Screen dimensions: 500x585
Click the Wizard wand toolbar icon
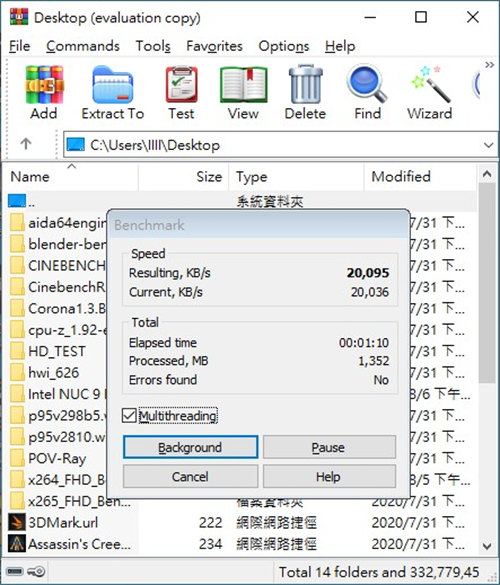430,84
